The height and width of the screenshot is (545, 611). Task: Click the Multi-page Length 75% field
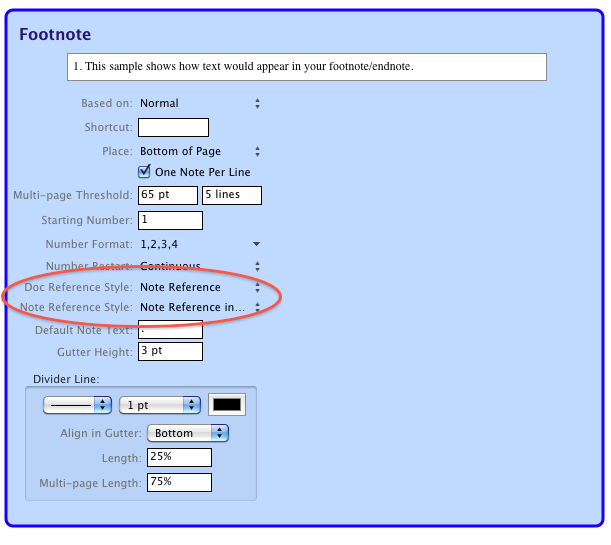pyautogui.click(x=179, y=482)
